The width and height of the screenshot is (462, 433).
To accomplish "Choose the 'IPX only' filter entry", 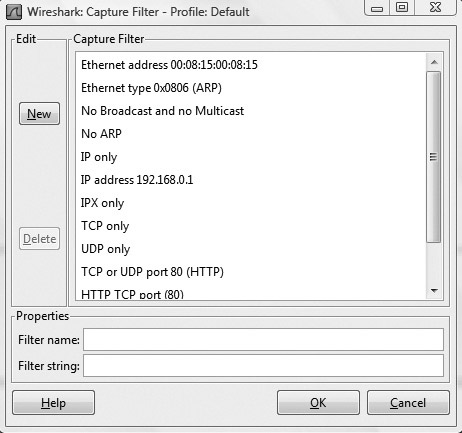I will click(251, 203).
